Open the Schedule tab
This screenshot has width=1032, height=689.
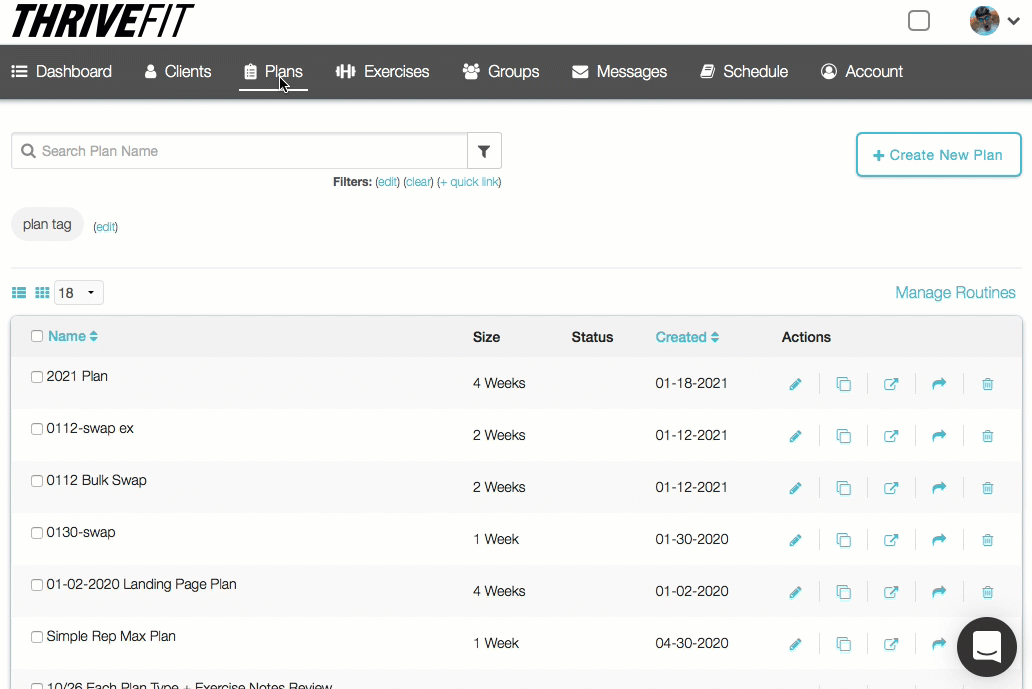coord(743,72)
